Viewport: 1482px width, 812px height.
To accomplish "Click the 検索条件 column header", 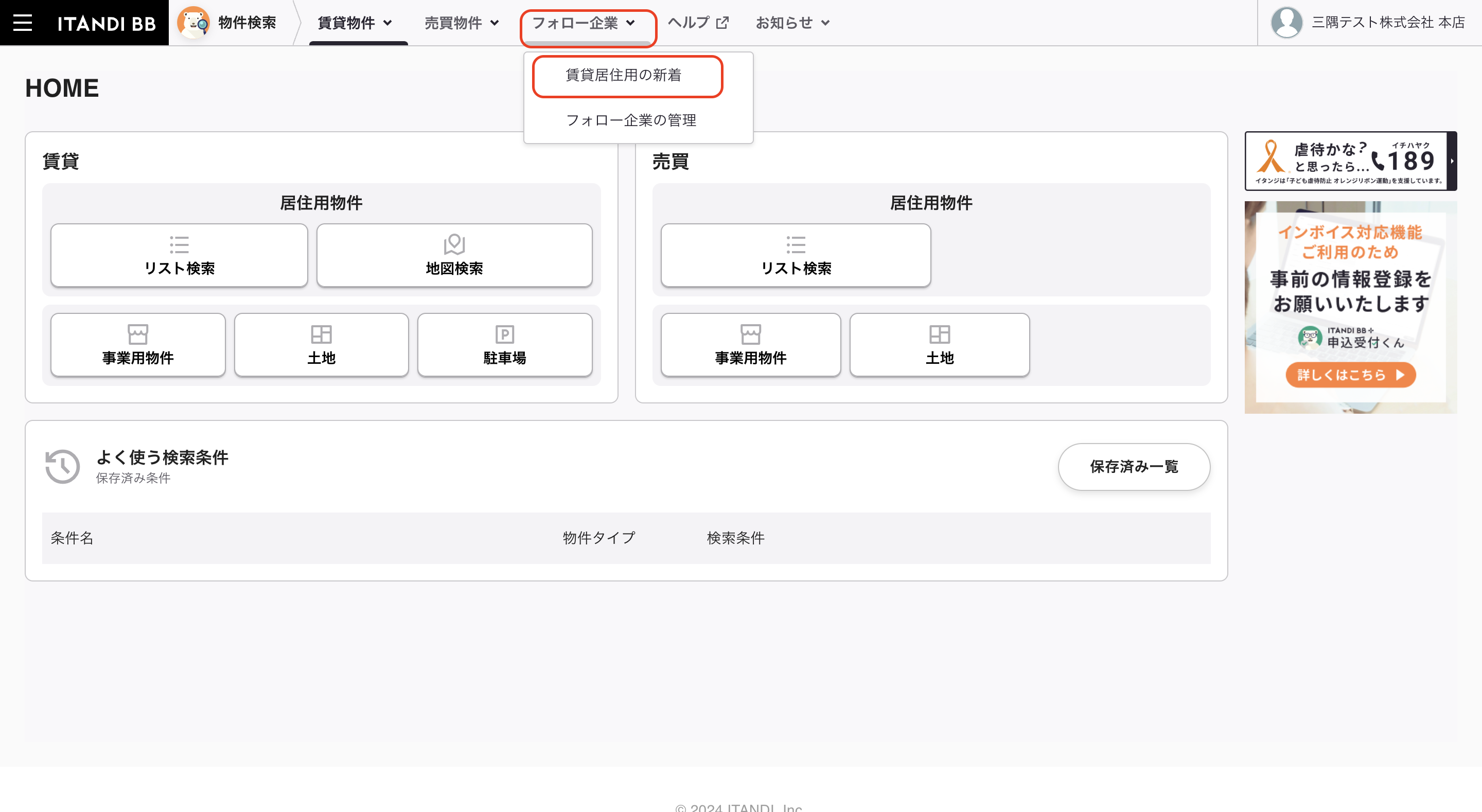I will [x=735, y=538].
